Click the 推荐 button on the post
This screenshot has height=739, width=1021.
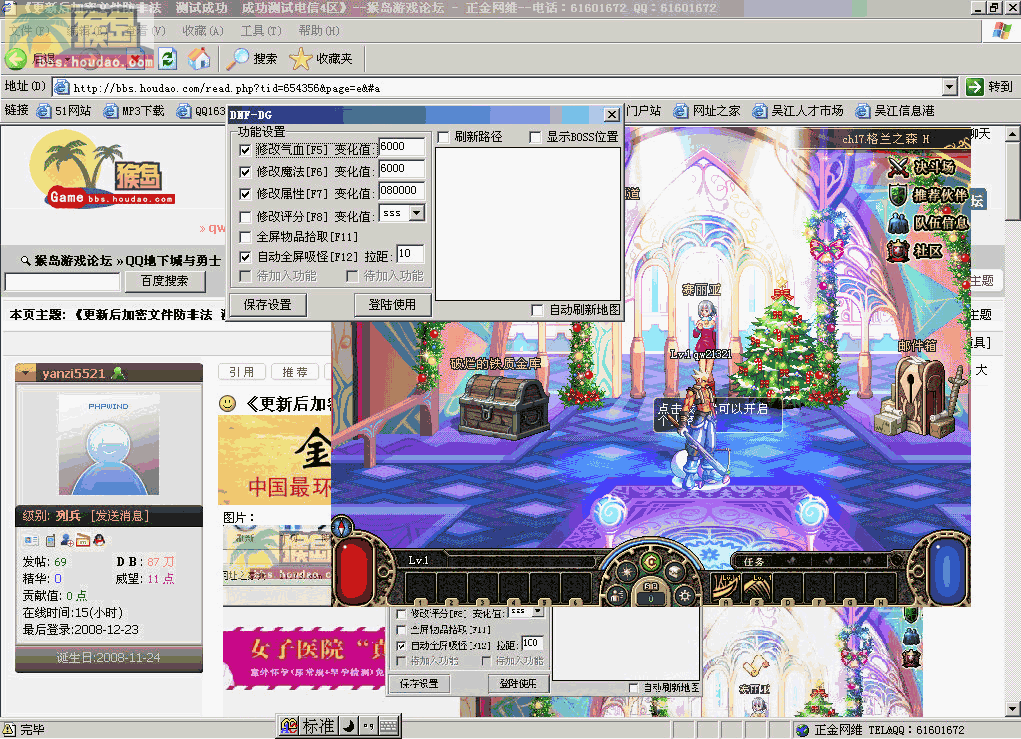pos(295,372)
